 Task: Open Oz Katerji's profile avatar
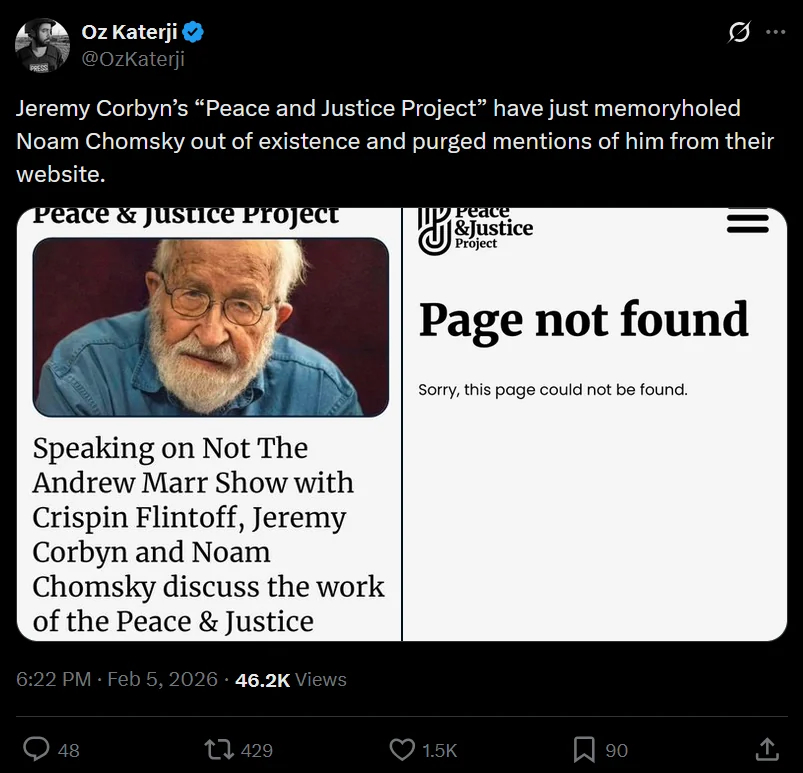point(43,46)
